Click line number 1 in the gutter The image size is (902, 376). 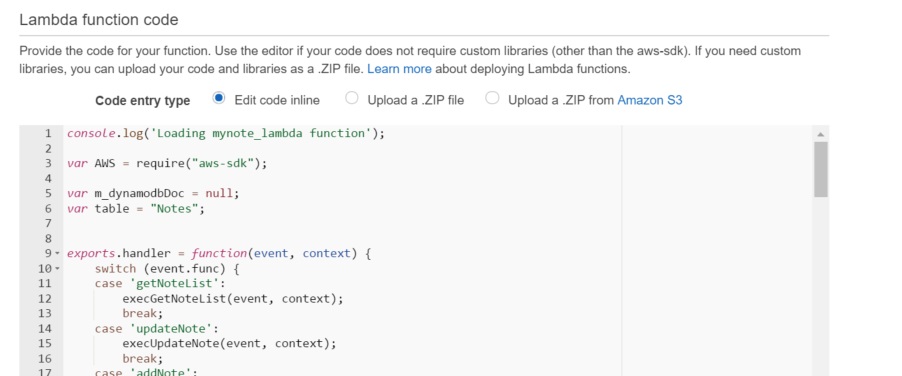(x=48, y=133)
